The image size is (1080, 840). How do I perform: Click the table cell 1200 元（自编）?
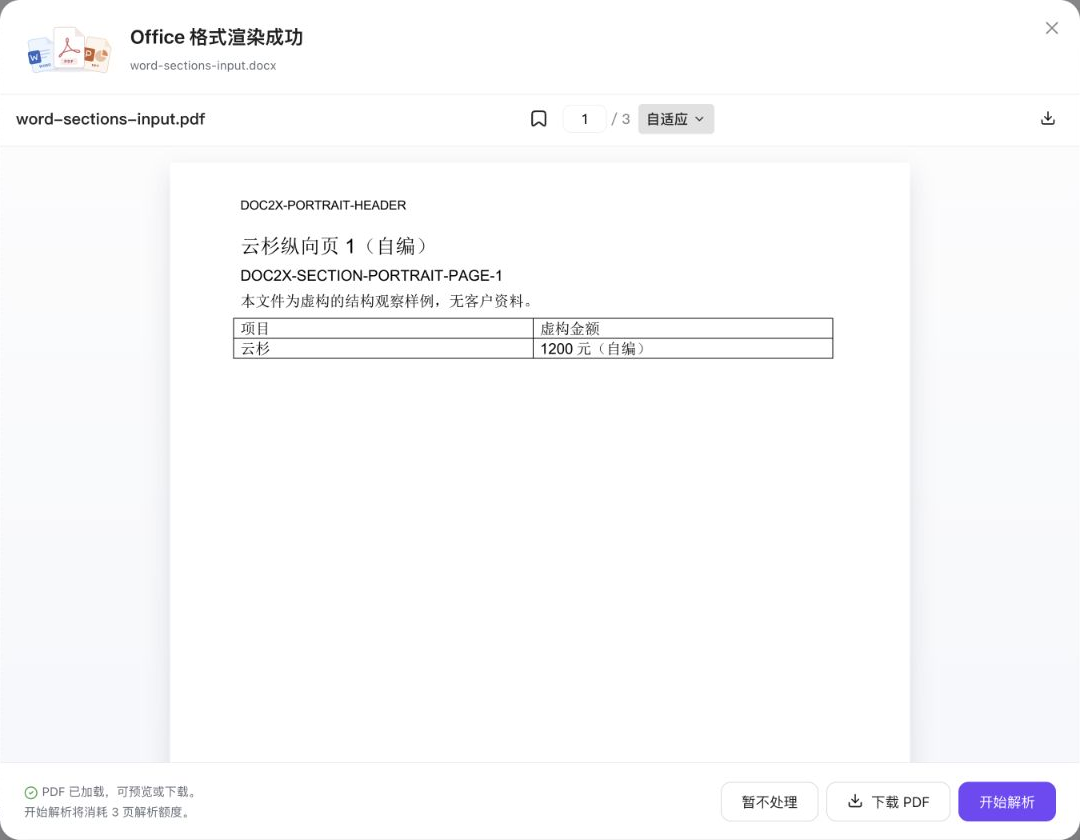click(x=683, y=348)
